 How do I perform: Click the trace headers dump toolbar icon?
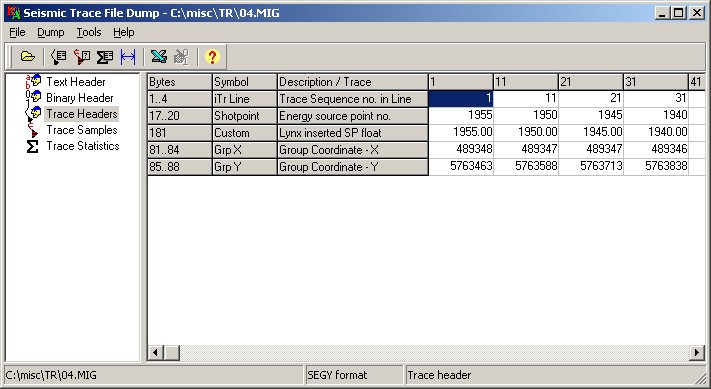[58, 57]
